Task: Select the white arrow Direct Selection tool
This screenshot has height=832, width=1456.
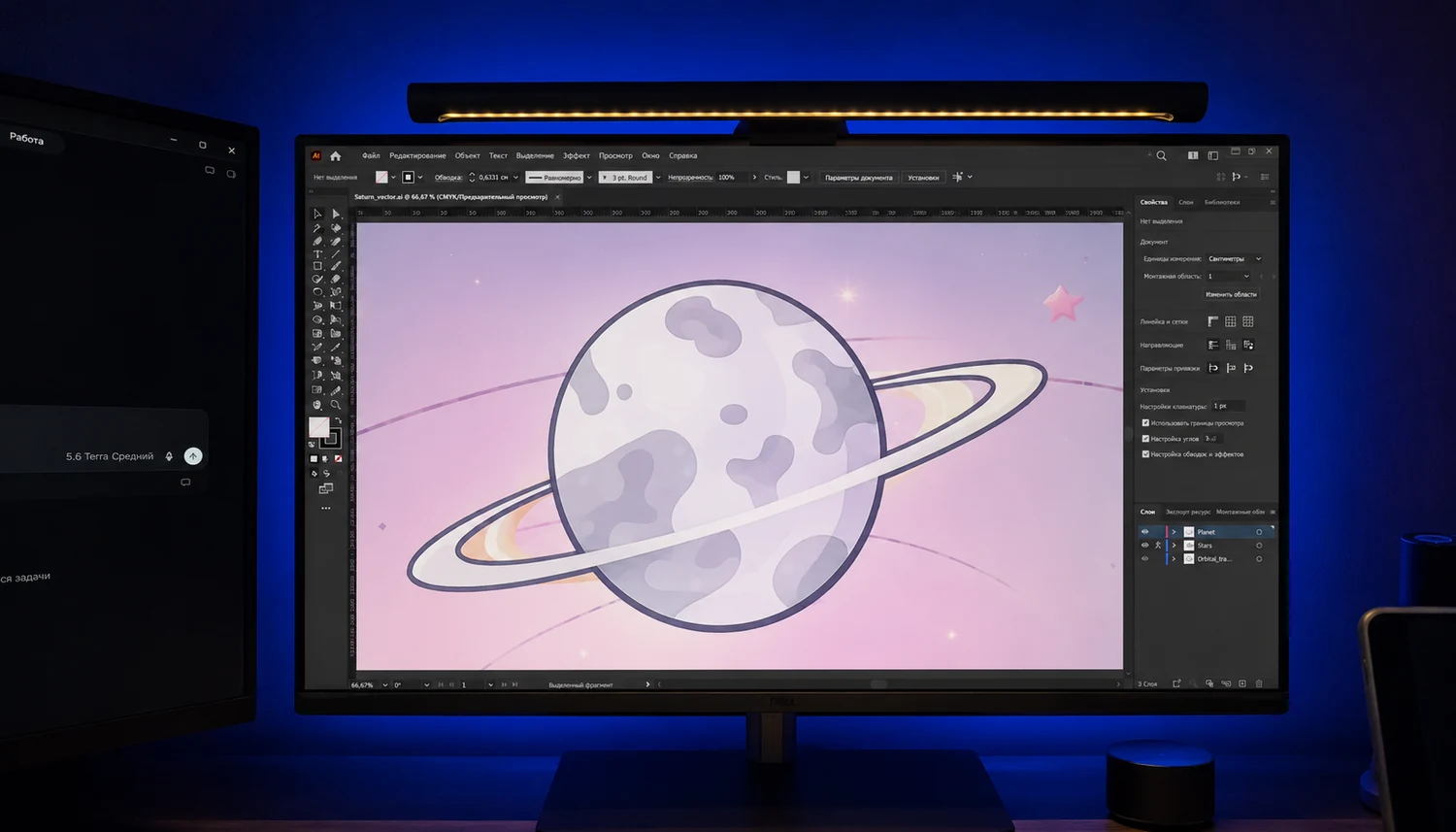Action: (336, 214)
